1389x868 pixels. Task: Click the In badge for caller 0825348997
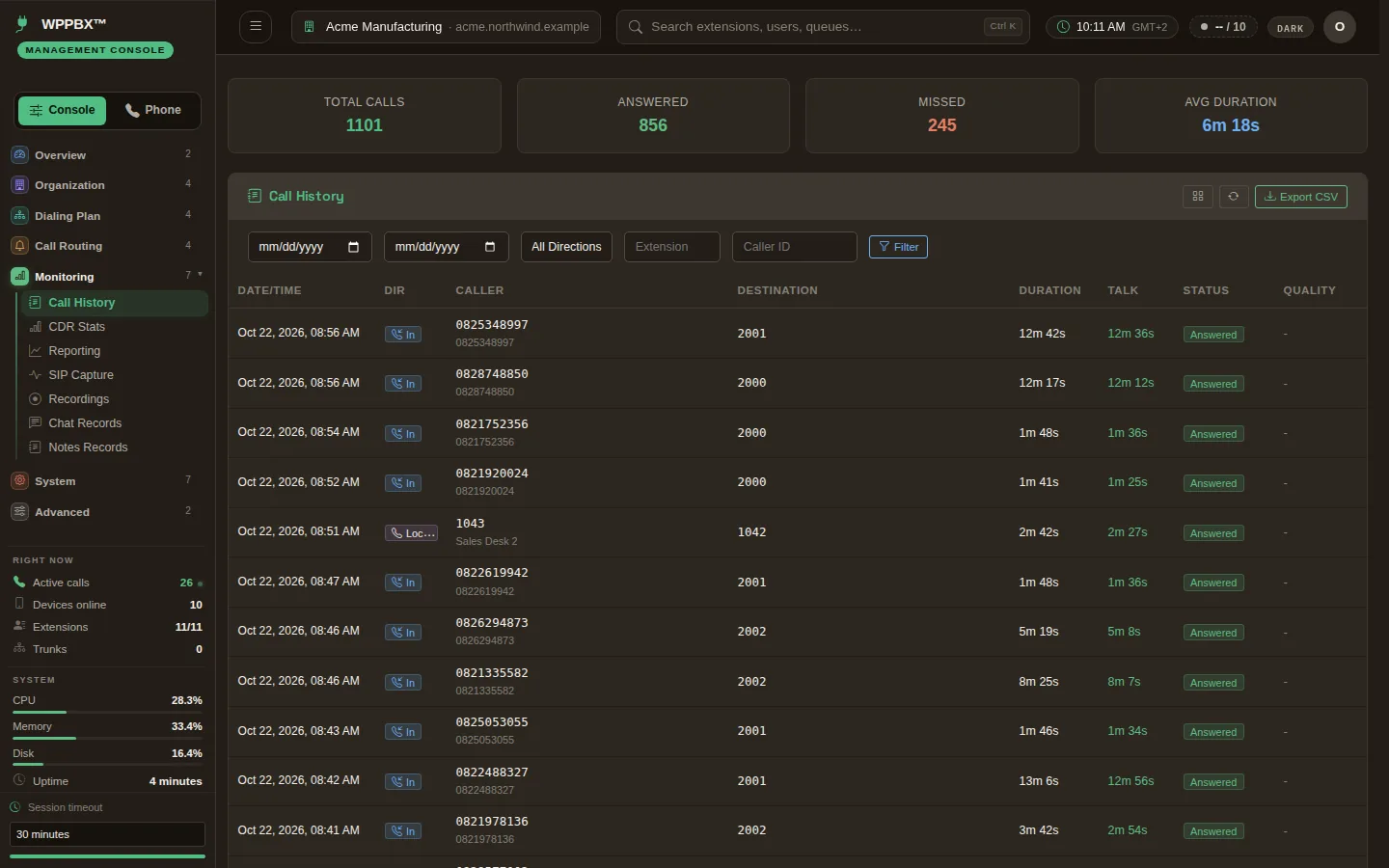403,335
